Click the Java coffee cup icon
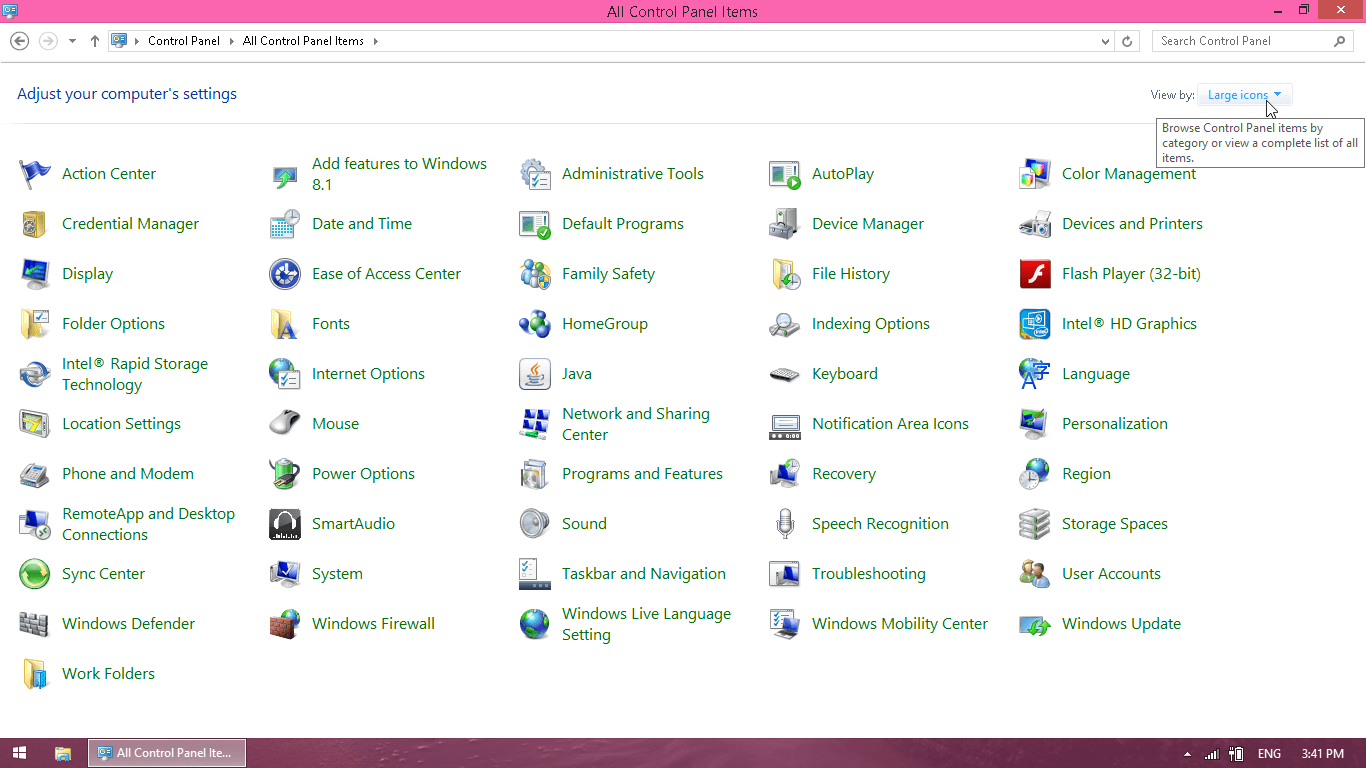The image size is (1366, 768). [535, 374]
